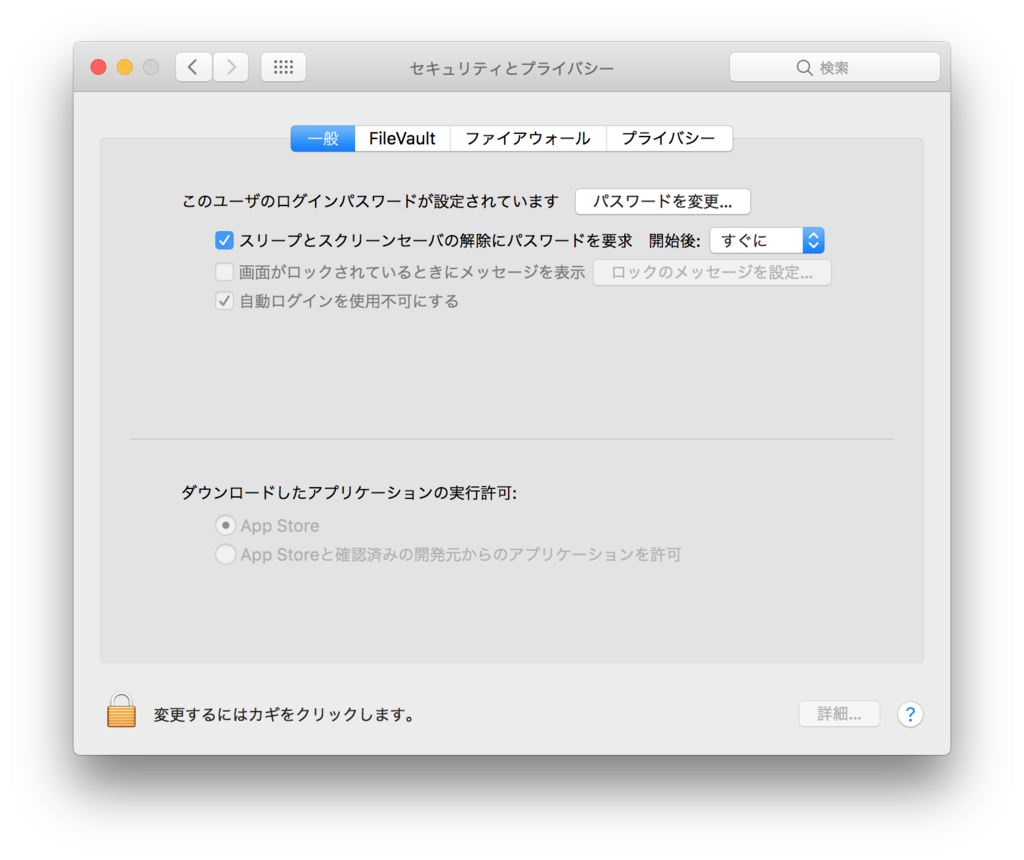
Task: Go back with the left chevron button
Action: click(193, 67)
